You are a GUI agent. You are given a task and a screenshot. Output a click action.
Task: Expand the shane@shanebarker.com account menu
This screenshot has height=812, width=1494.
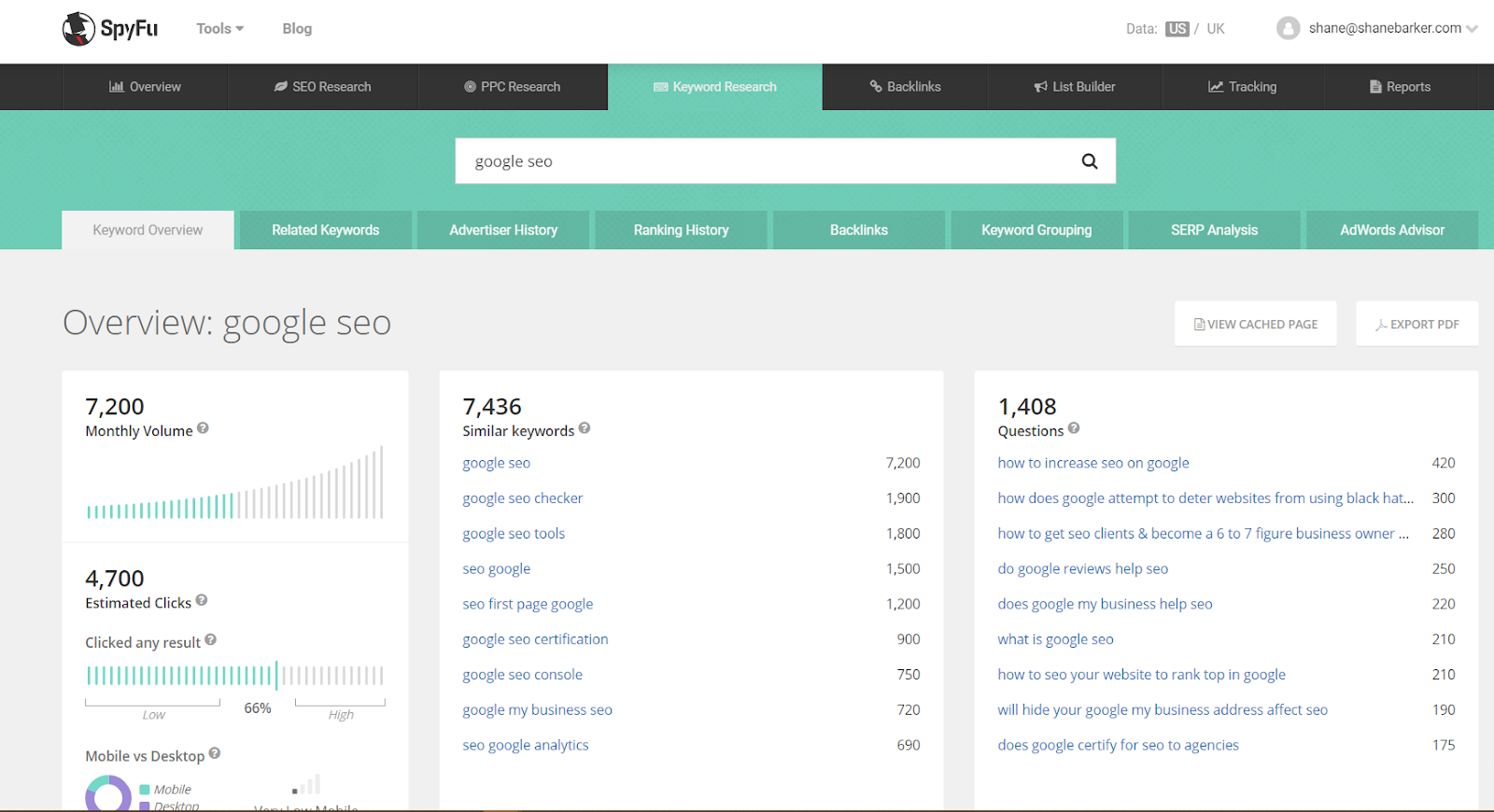click(1393, 28)
